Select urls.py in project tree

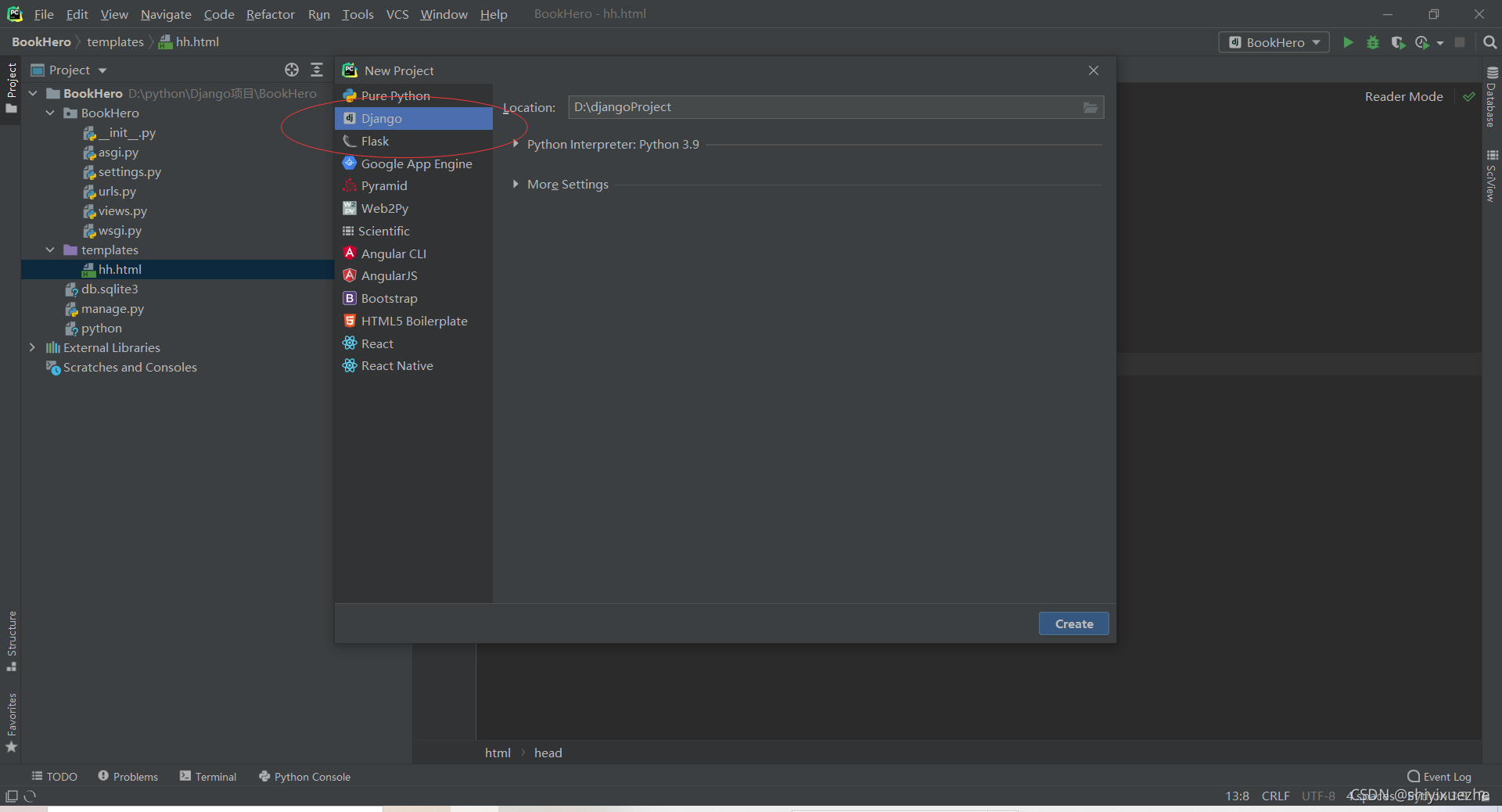(117, 191)
